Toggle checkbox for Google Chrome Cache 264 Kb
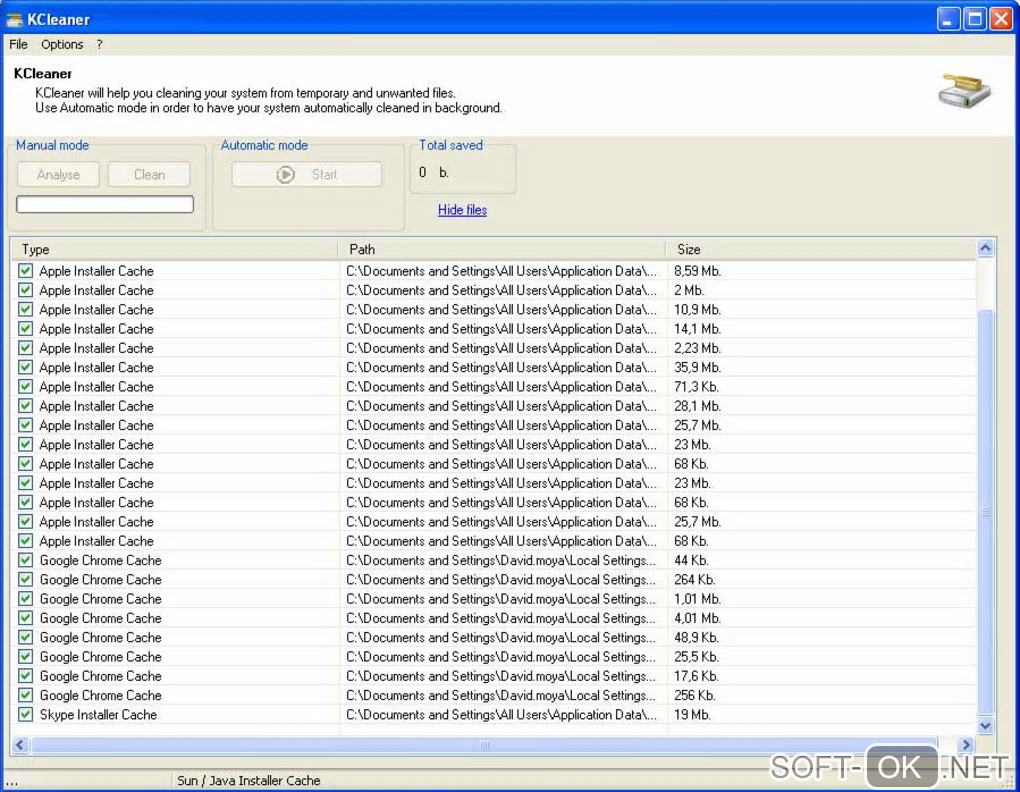 pyautogui.click(x=25, y=579)
